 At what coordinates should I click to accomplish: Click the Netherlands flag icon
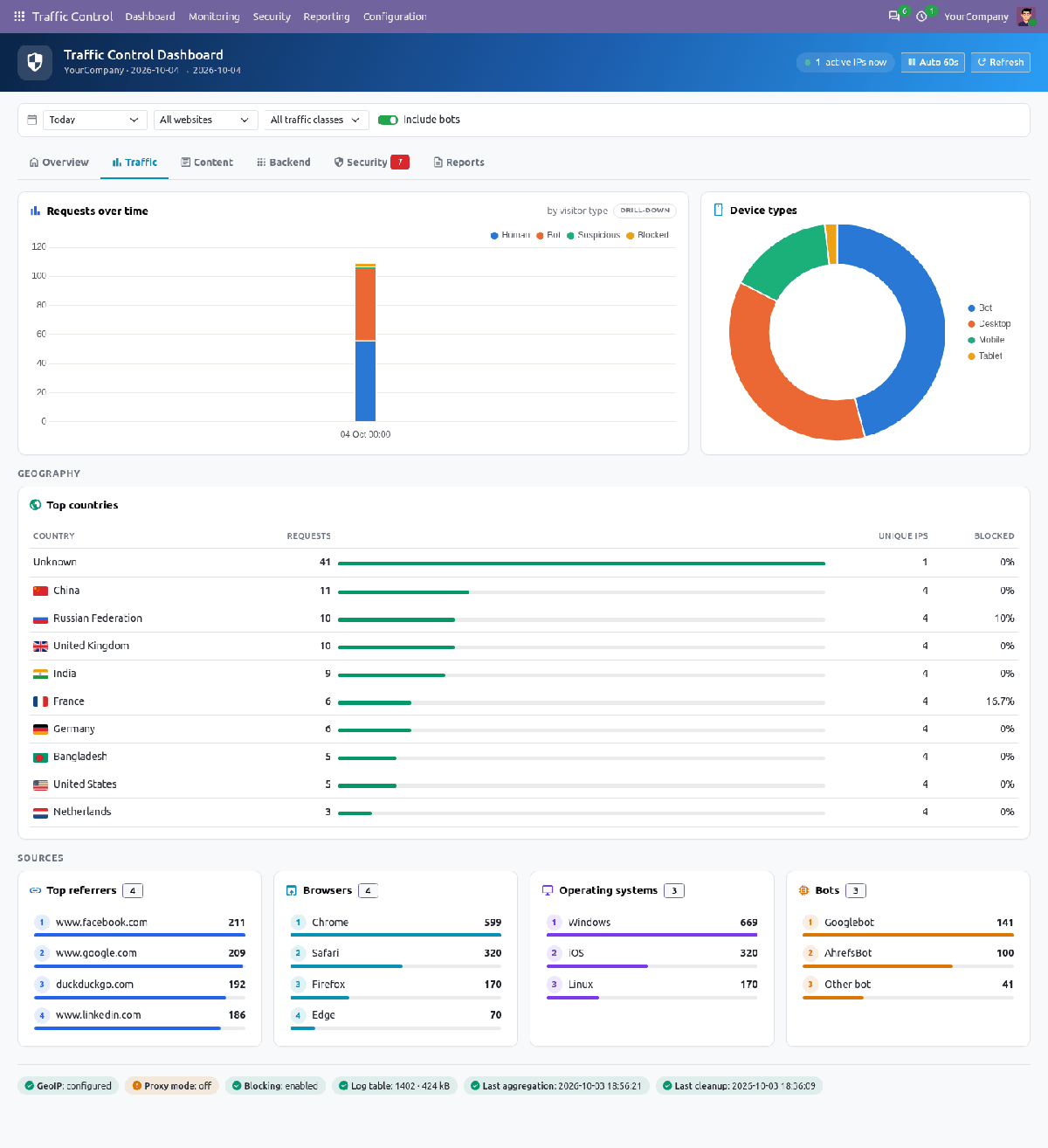[40, 813]
